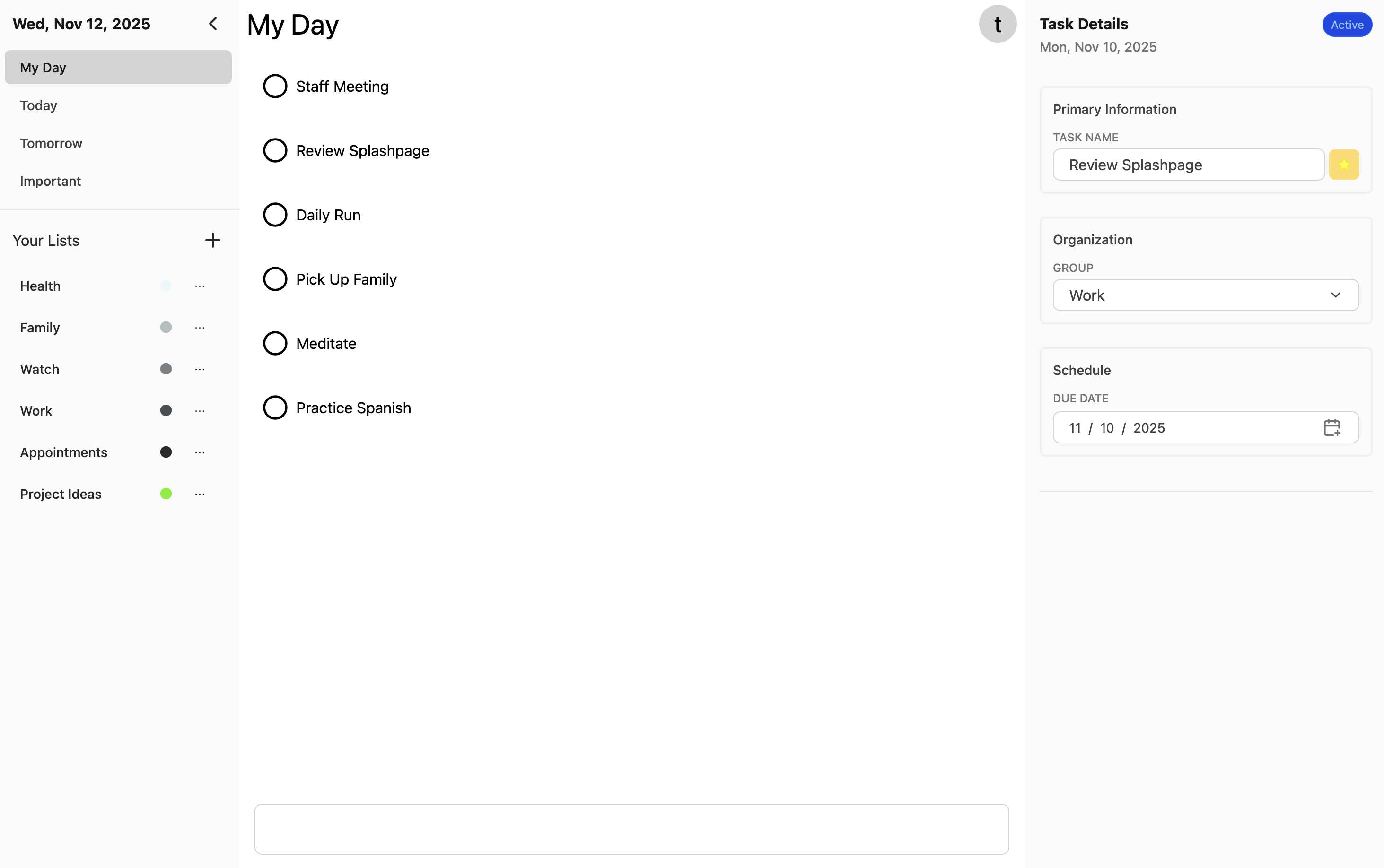Collapse the sidebar with the chevron arrow

(x=213, y=24)
